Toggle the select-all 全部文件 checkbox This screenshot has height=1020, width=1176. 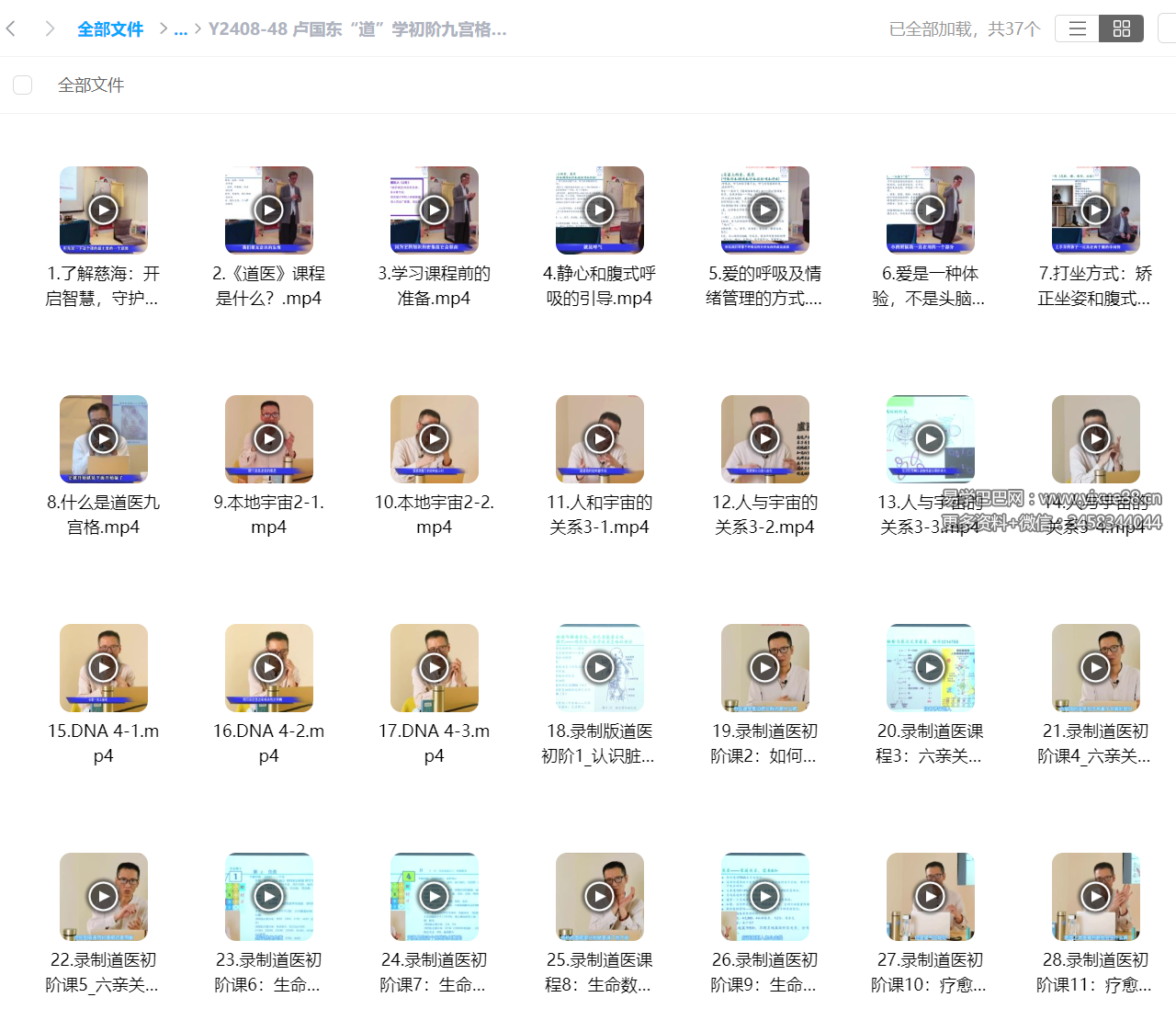[23, 85]
